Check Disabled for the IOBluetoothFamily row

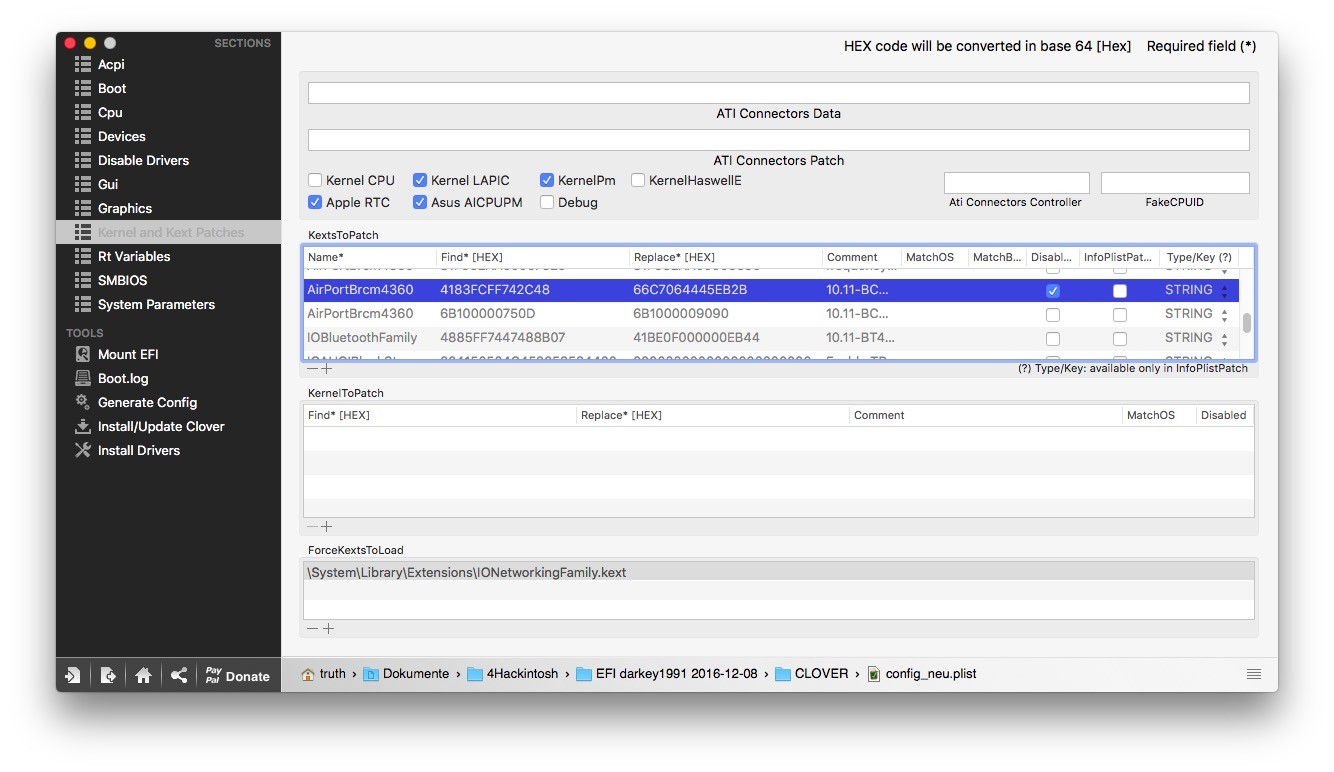pyautogui.click(x=1053, y=339)
